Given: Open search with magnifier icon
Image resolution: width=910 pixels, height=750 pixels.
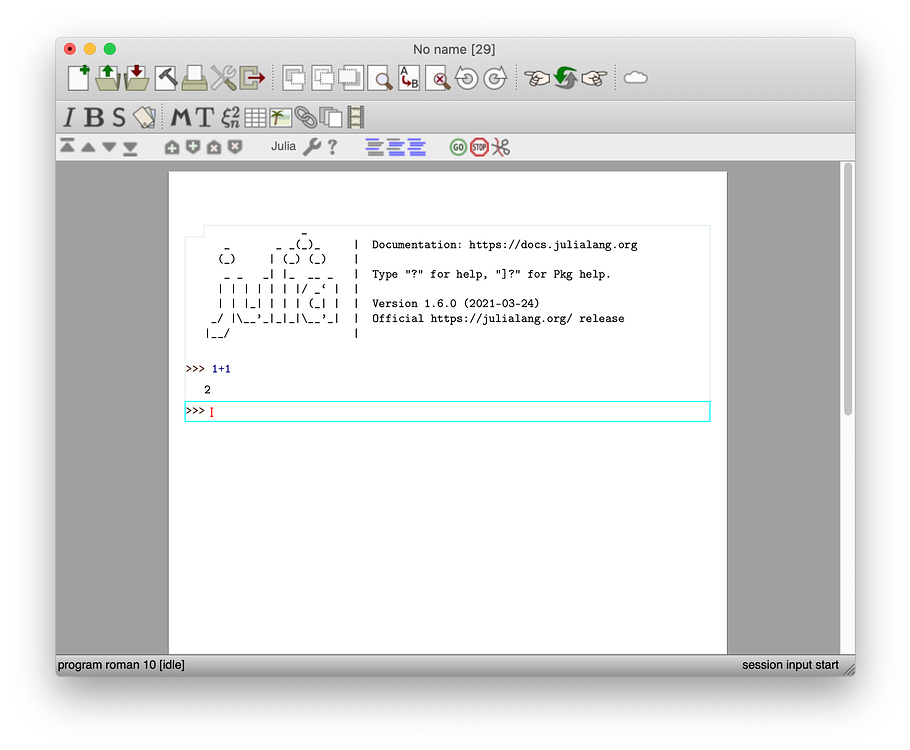Looking at the screenshot, I should [380, 78].
